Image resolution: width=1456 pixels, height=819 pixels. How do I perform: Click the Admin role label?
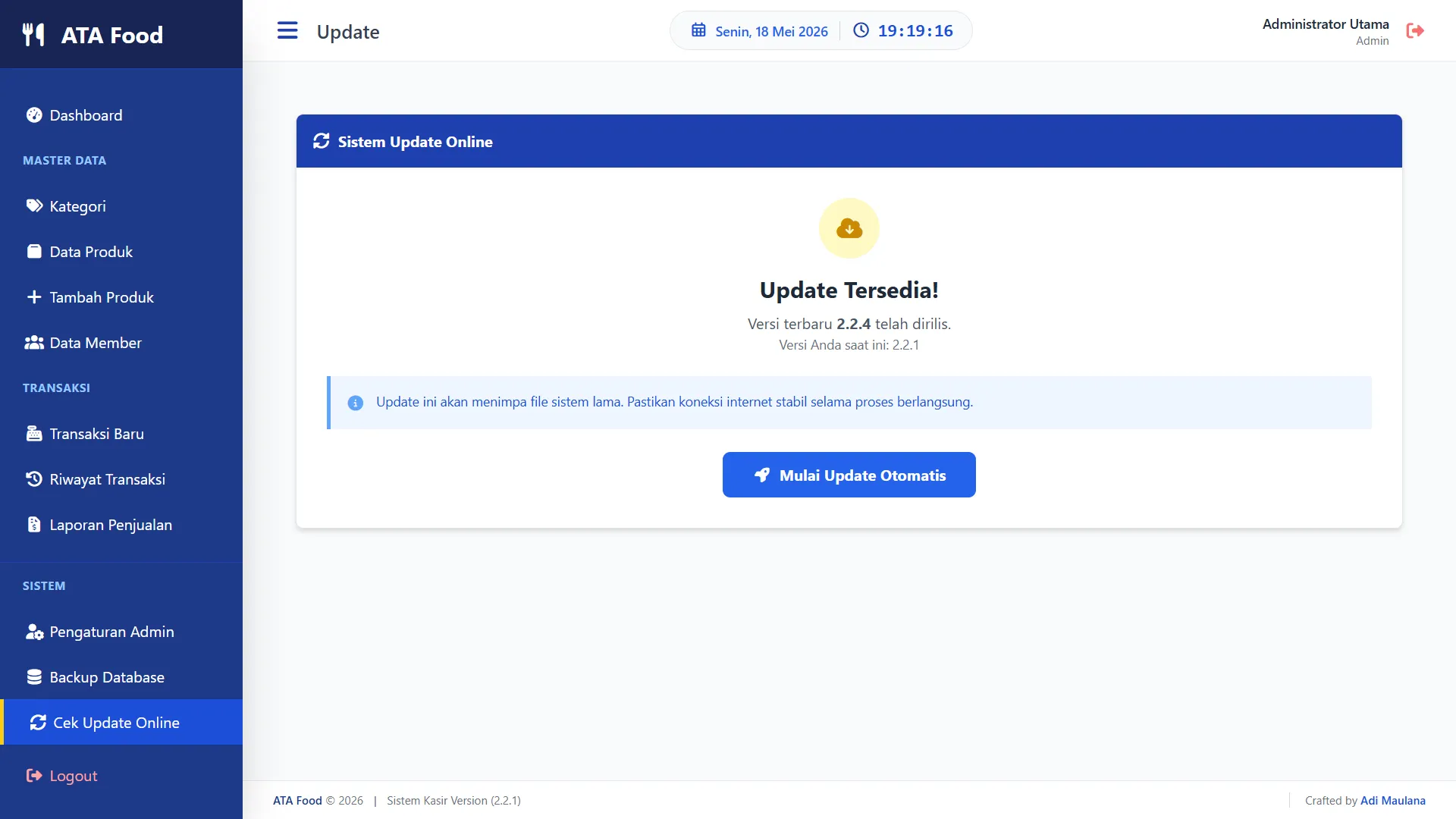1372,41
